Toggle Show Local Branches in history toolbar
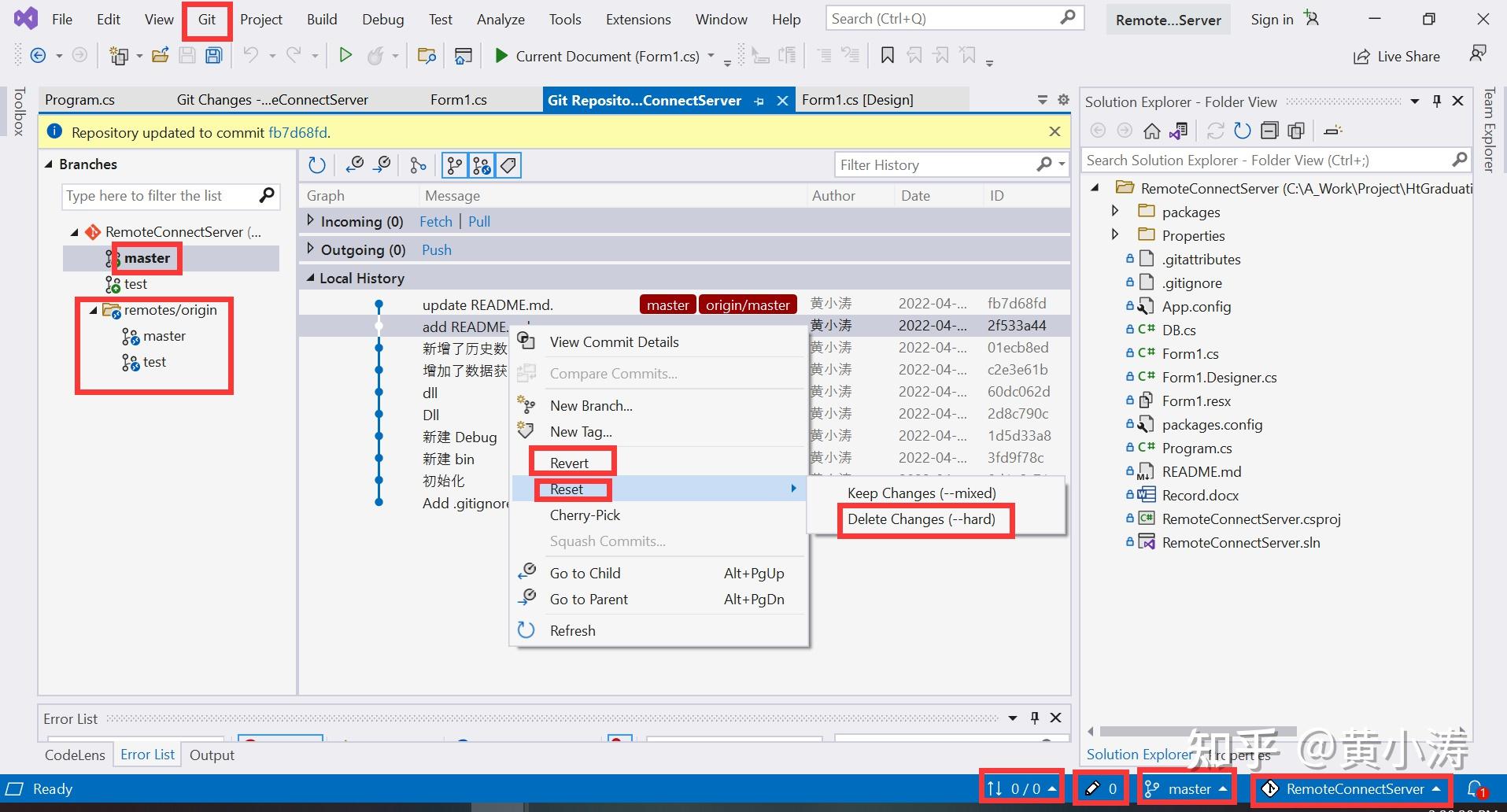Image resolution: width=1507 pixels, height=812 pixels. click(x=455, y=165)
